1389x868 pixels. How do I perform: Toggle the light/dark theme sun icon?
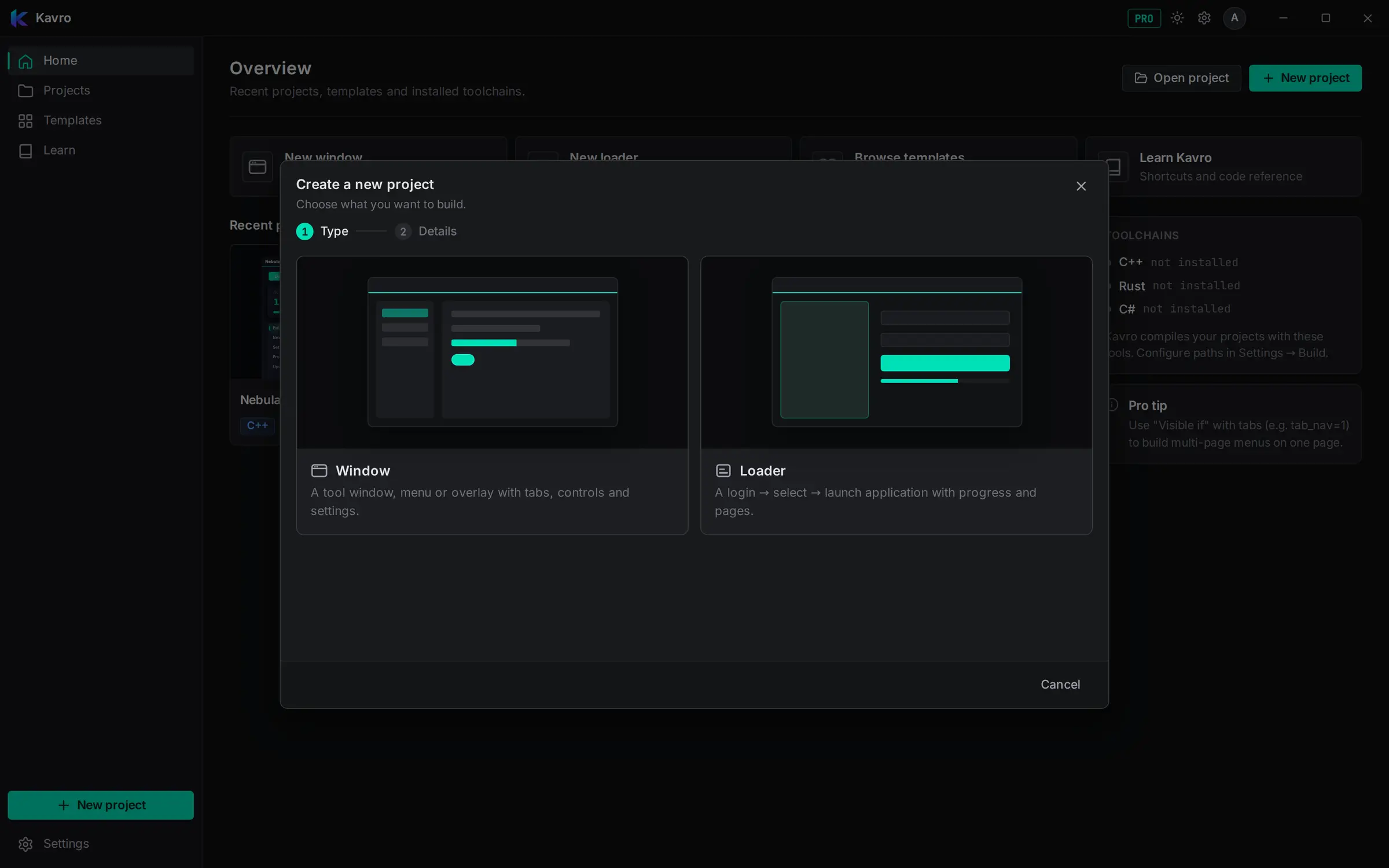[x=1177, y=18]
